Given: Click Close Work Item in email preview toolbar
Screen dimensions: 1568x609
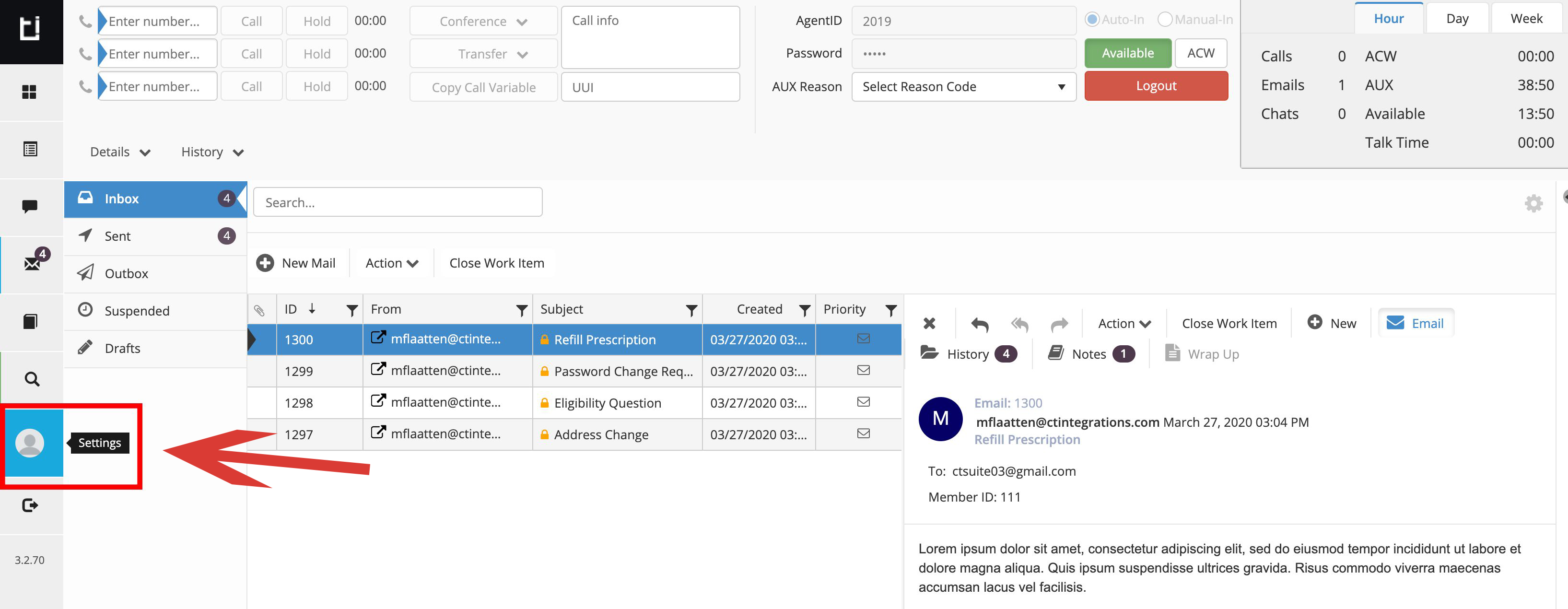Looking at the screenshot, I should (x=1229, y=323).
